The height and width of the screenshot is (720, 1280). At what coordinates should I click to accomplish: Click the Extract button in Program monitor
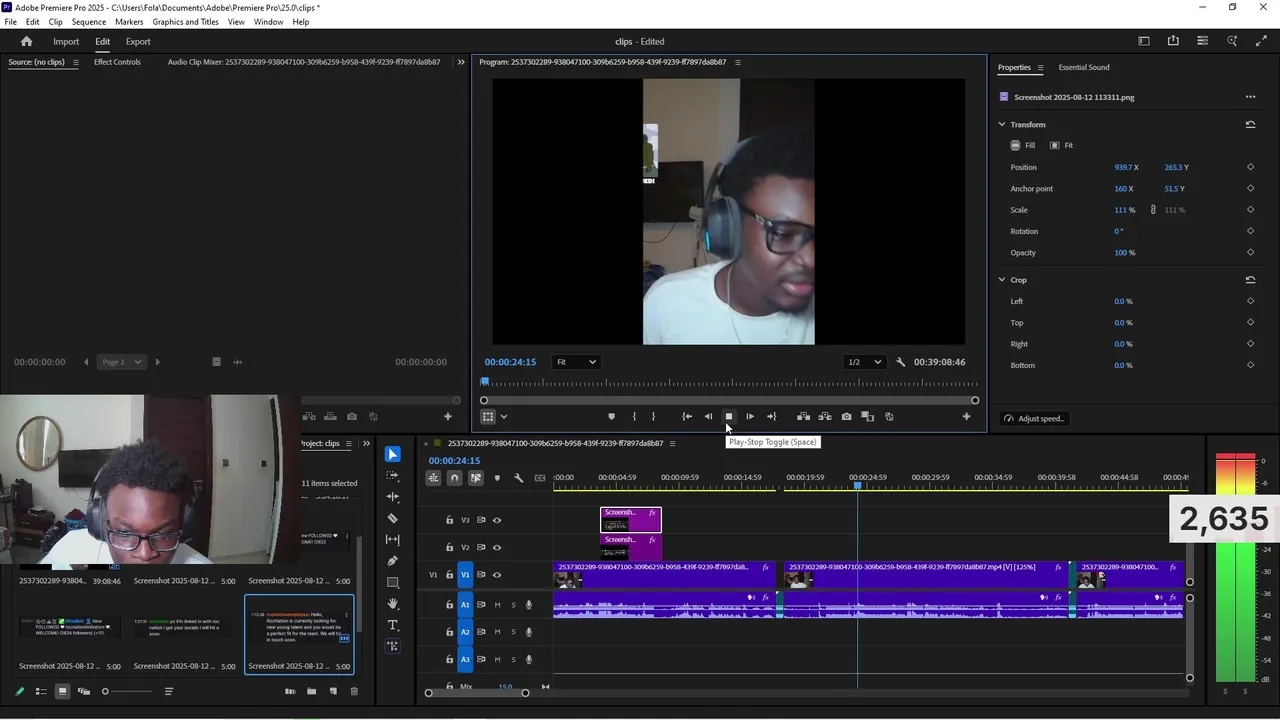coord(825,417)
